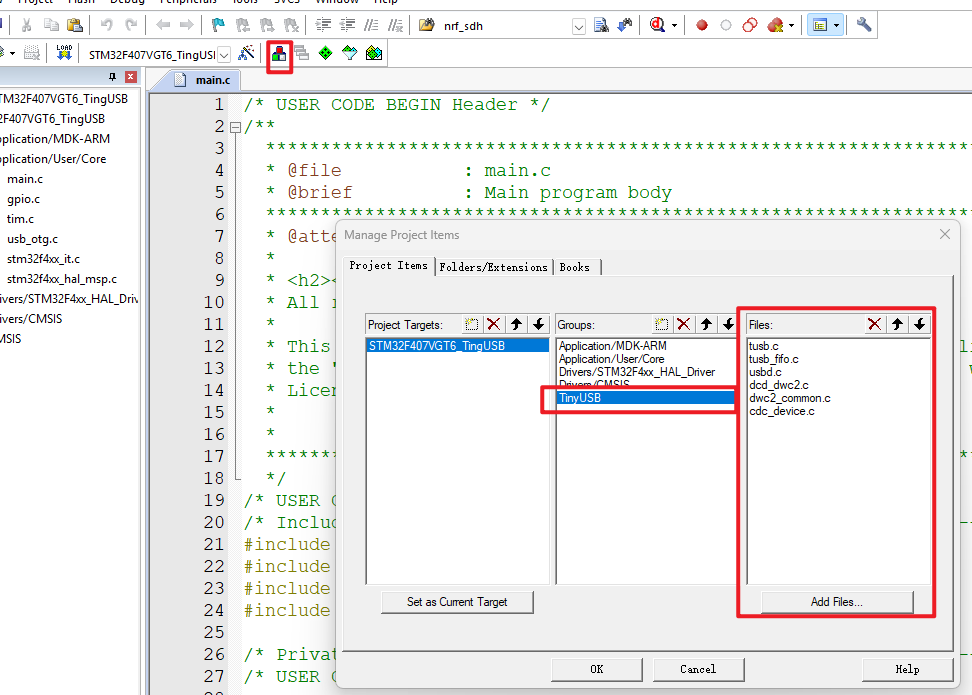The height and width of the screenshot is (695, 972).
Task: Click the Manage Project Items colored blocks icon
Action: tap(279, 54)
